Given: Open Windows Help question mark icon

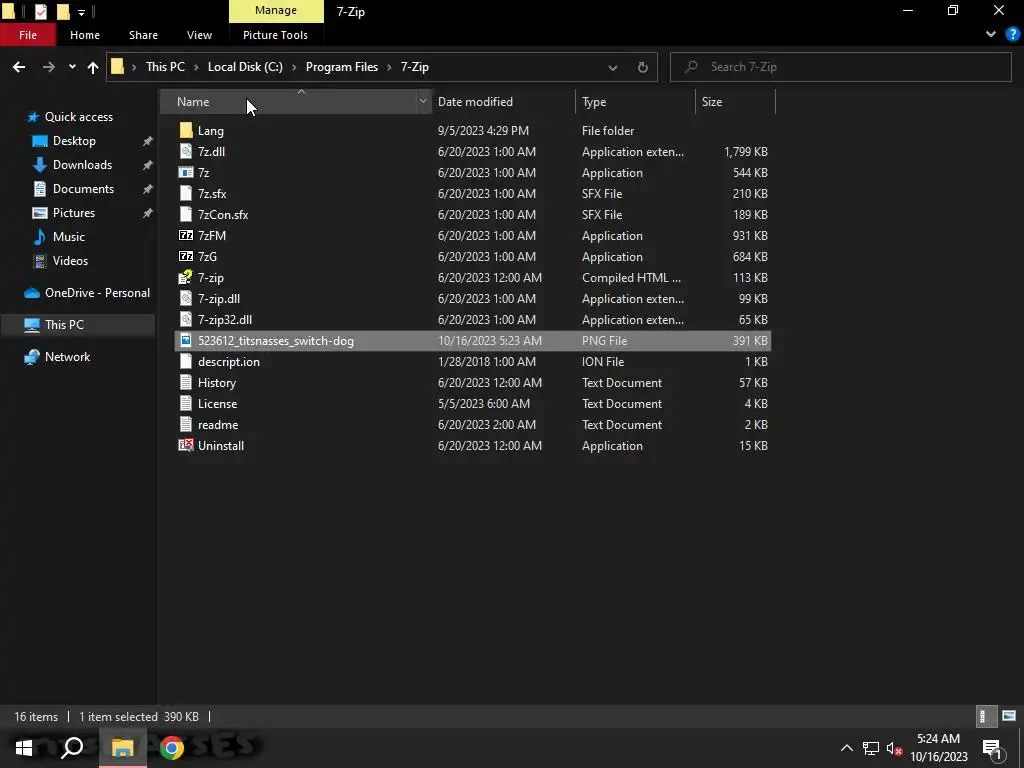Looking at the screenshot, I should 1013,35.
